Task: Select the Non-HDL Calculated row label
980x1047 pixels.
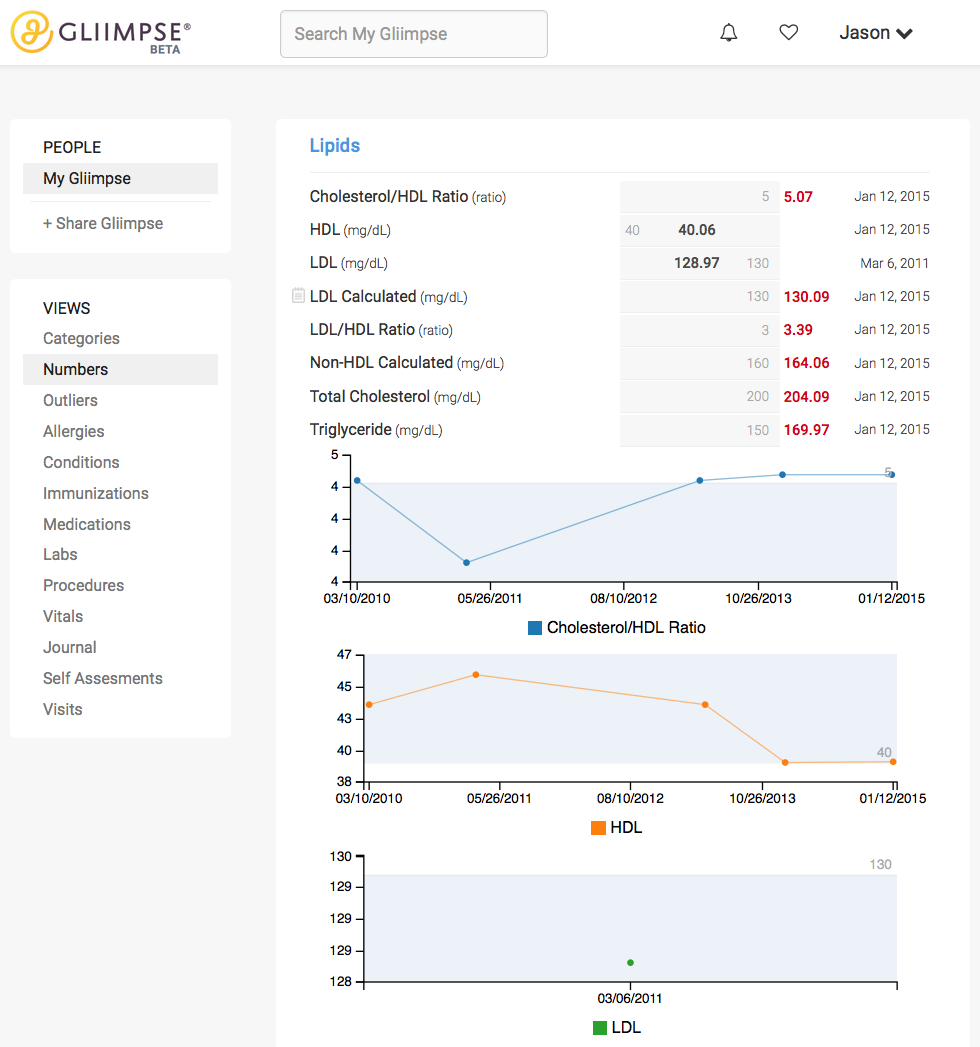Action: point(407,363)
